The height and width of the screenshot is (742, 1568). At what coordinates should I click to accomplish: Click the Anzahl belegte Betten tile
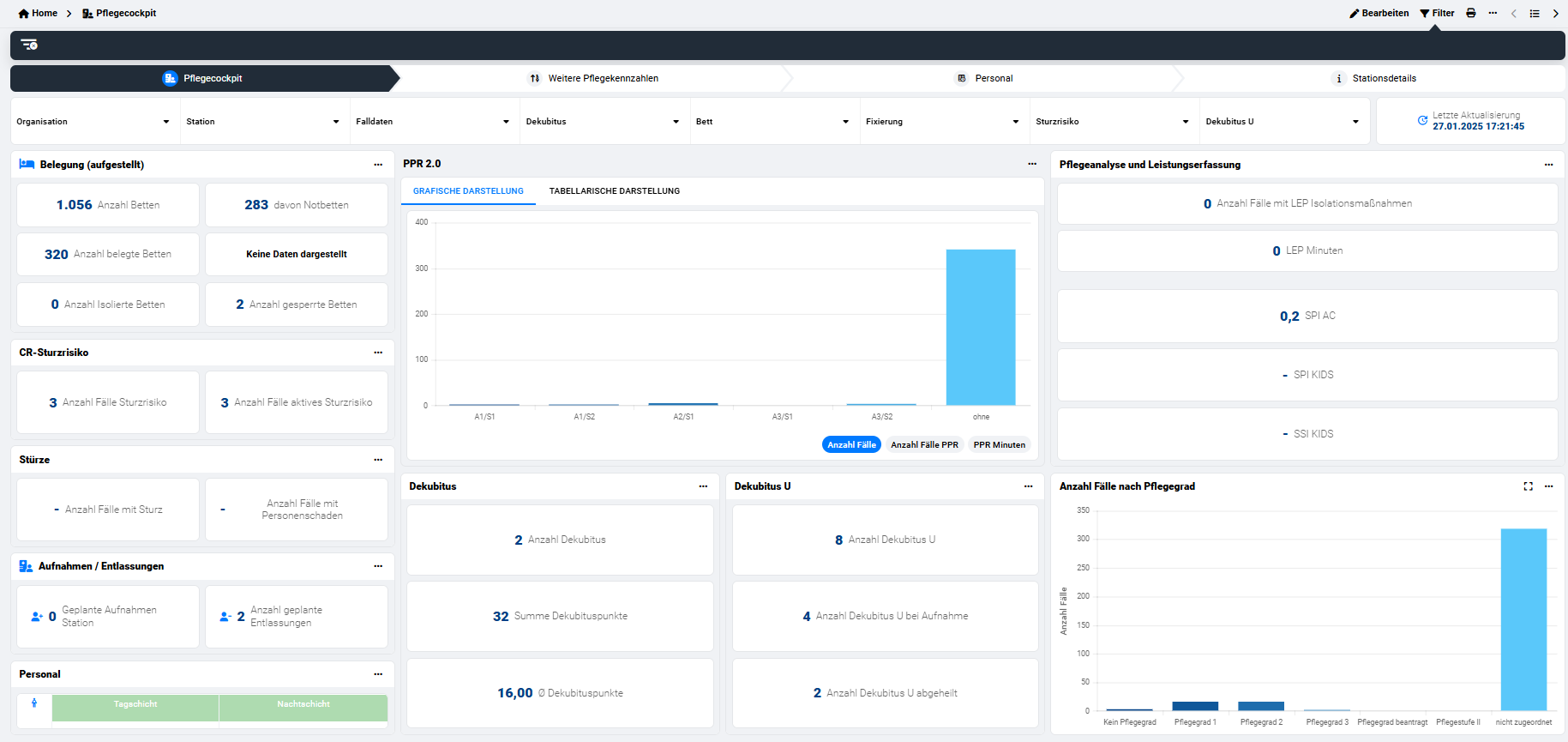pyautogui.click(x=108, y=254)
